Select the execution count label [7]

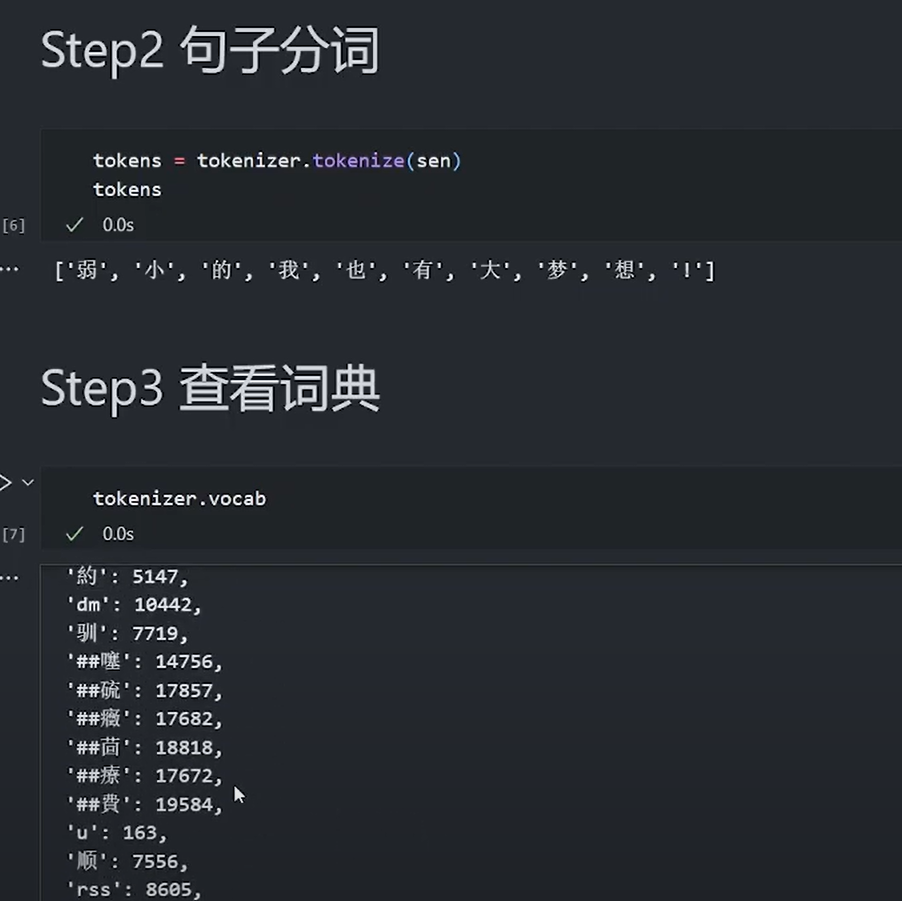tap(14, 535)
